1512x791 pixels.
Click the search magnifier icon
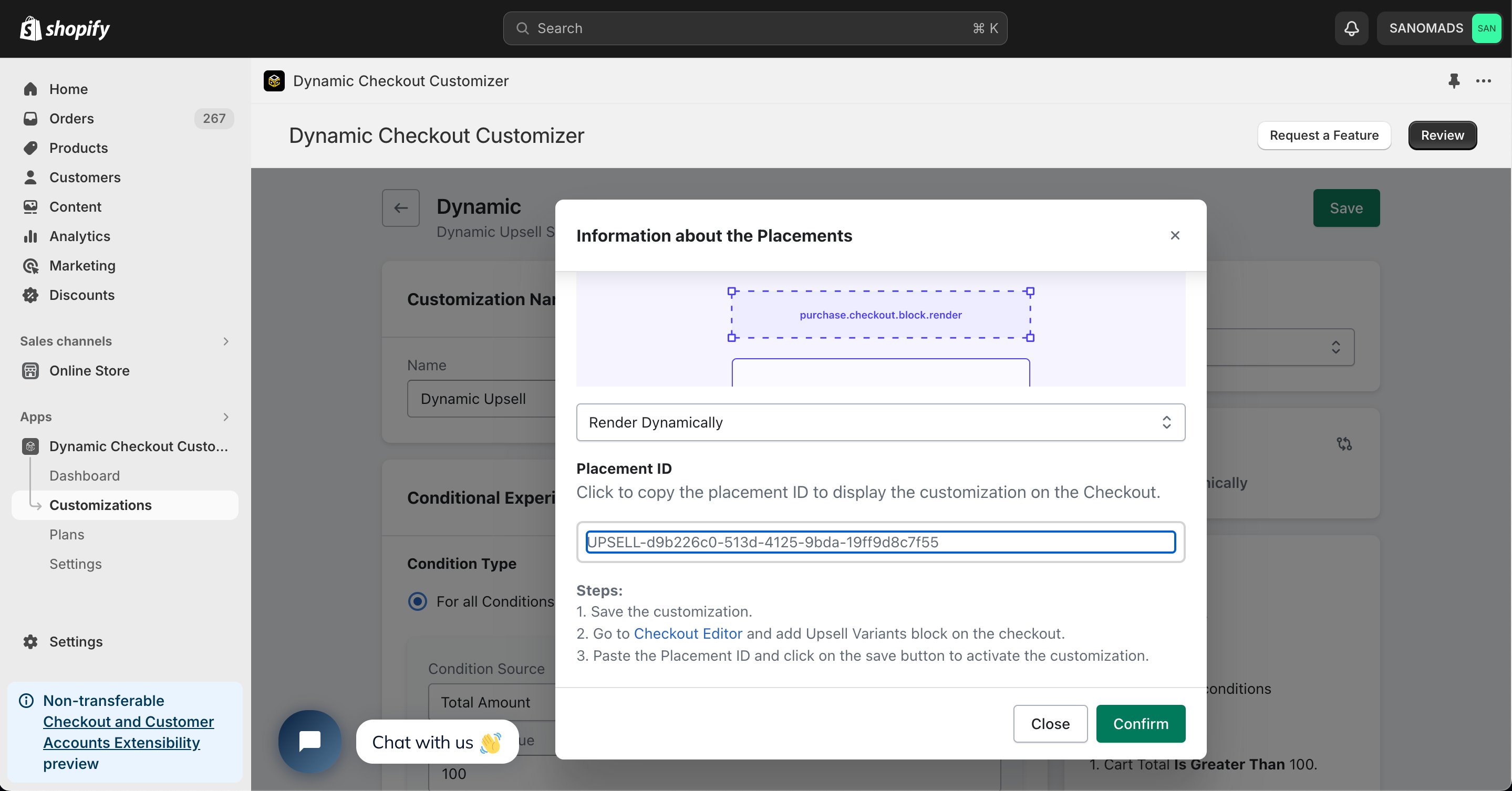(522, 28)
